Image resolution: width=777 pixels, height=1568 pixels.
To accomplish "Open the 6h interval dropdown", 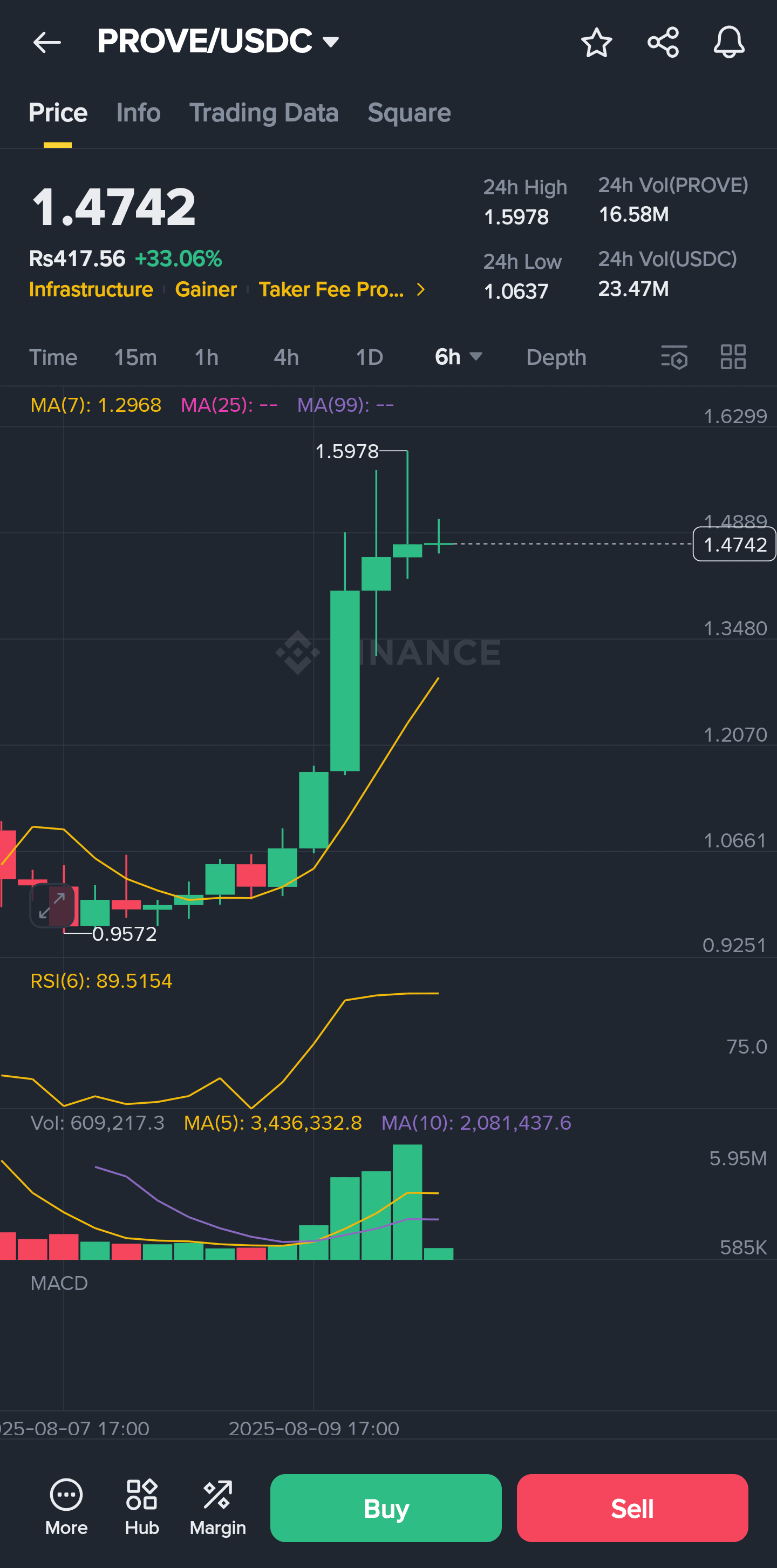I will (458, 357).
